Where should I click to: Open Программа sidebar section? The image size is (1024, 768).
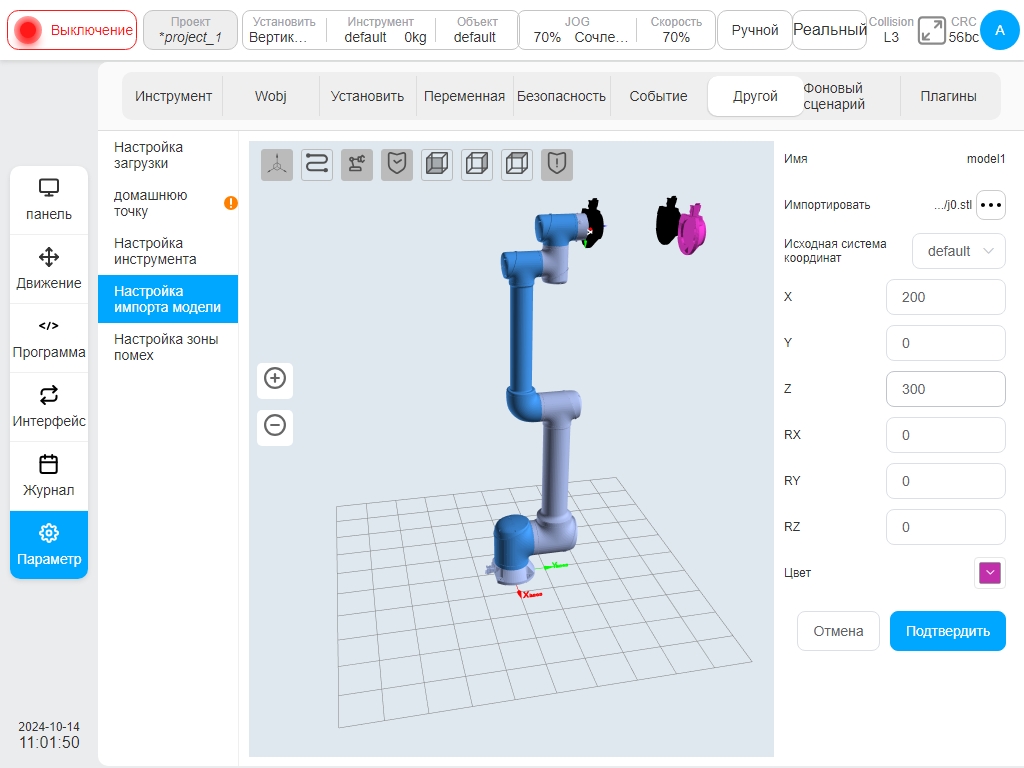click(49, 338)
